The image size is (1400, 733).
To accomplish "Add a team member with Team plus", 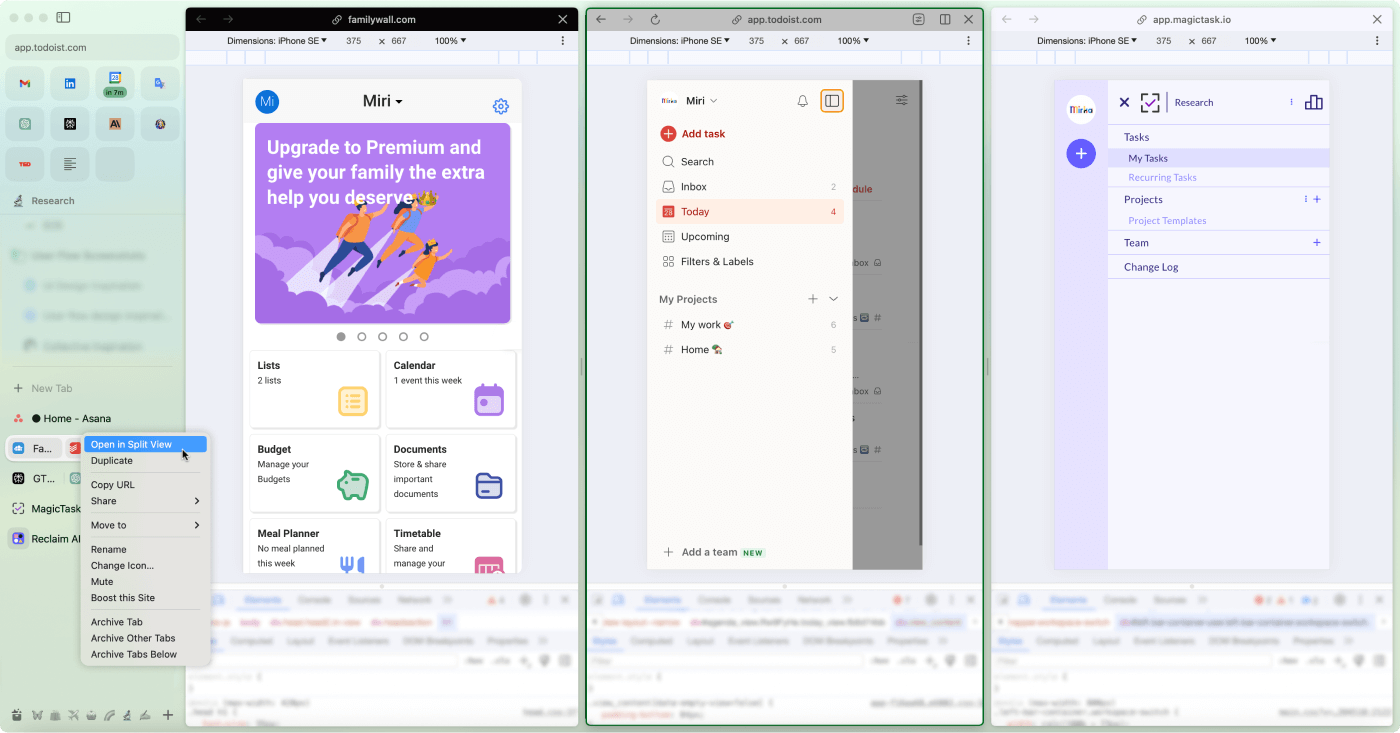I will click(1317, 242).
